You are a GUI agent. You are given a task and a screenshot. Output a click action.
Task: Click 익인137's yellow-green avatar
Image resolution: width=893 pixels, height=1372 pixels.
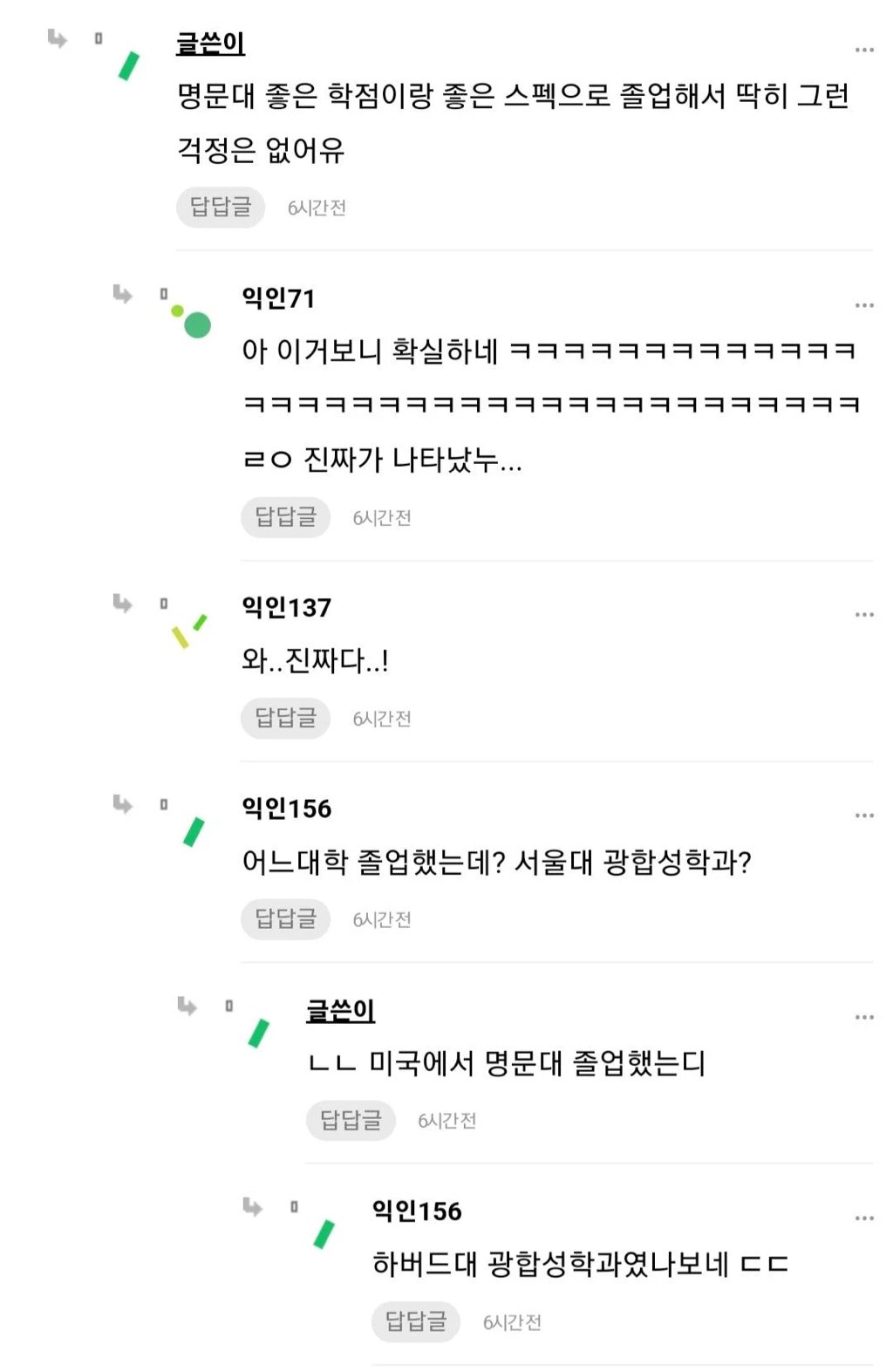[188, 631]
